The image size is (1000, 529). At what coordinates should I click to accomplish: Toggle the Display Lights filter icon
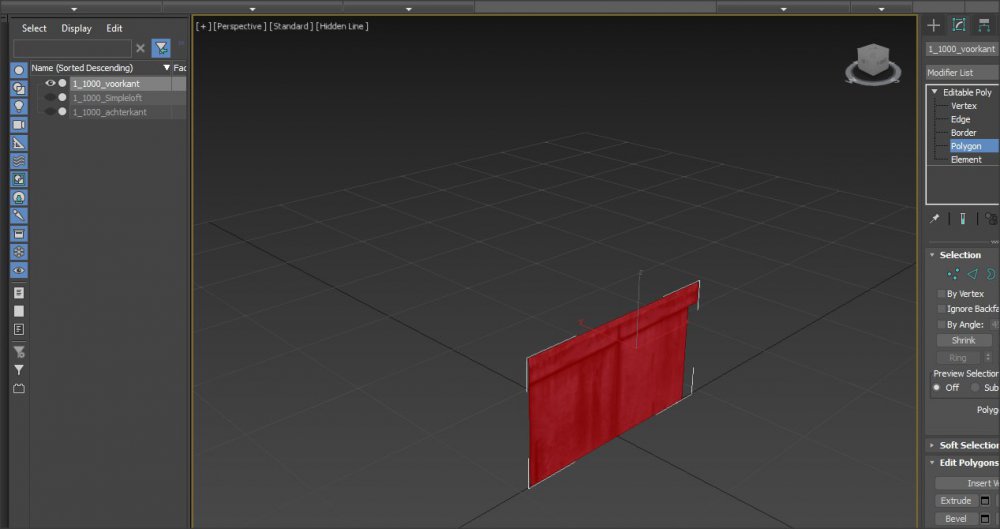pyautogui.click(x=18, y=106)
